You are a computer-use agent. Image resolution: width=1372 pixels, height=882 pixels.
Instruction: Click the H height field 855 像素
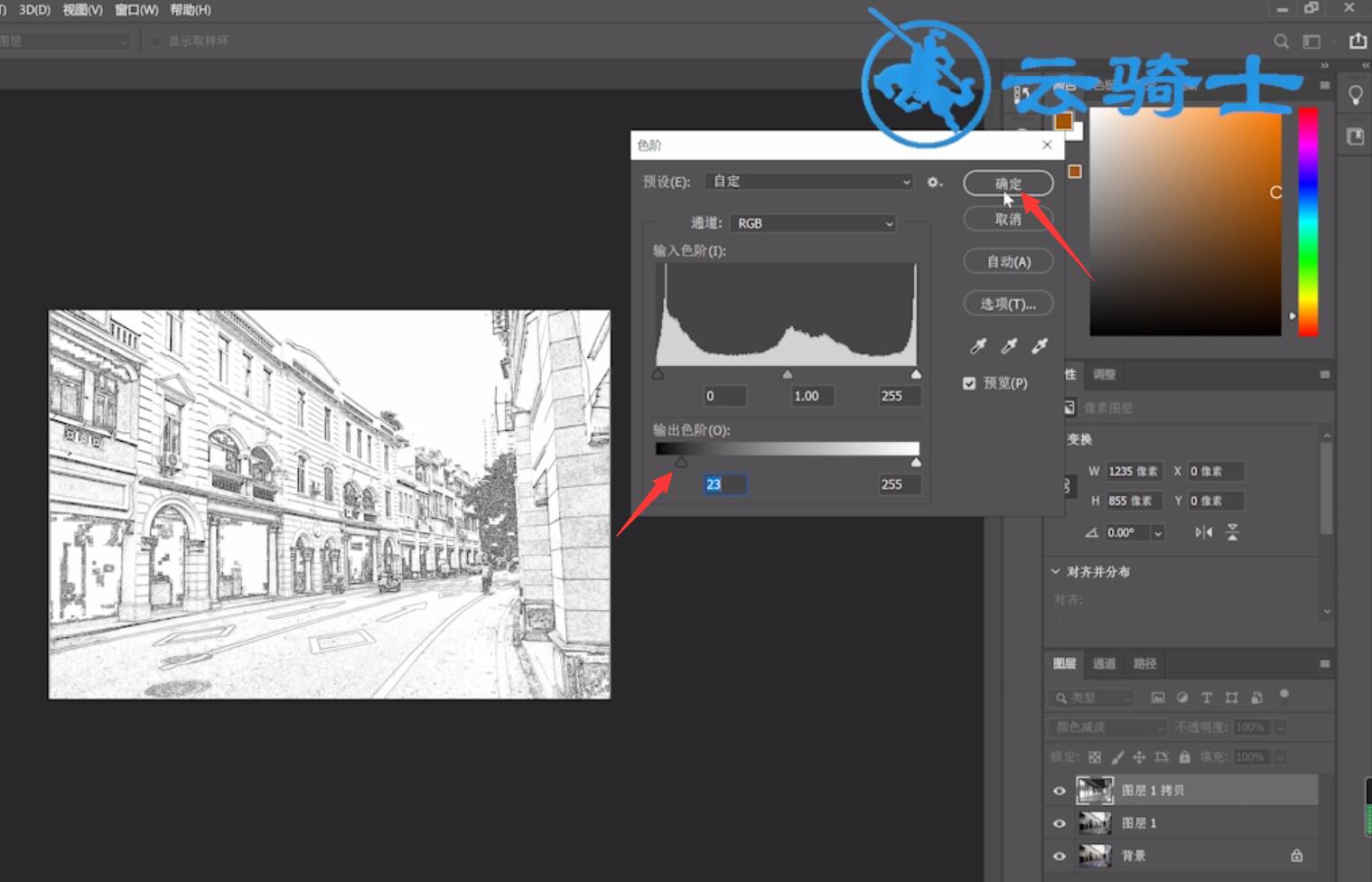pos(1134,501)
